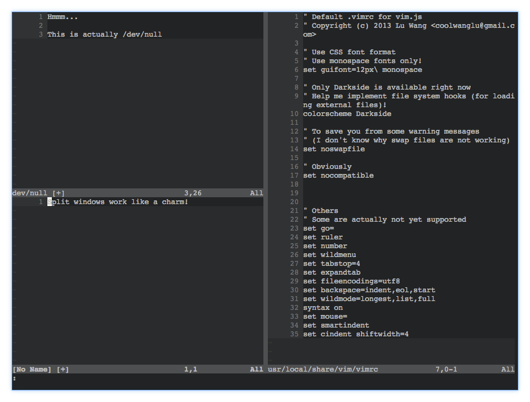
Task: Click comment 'Some are actually not yet supported'
Action: pyautogui.click(x=385, y=219)
